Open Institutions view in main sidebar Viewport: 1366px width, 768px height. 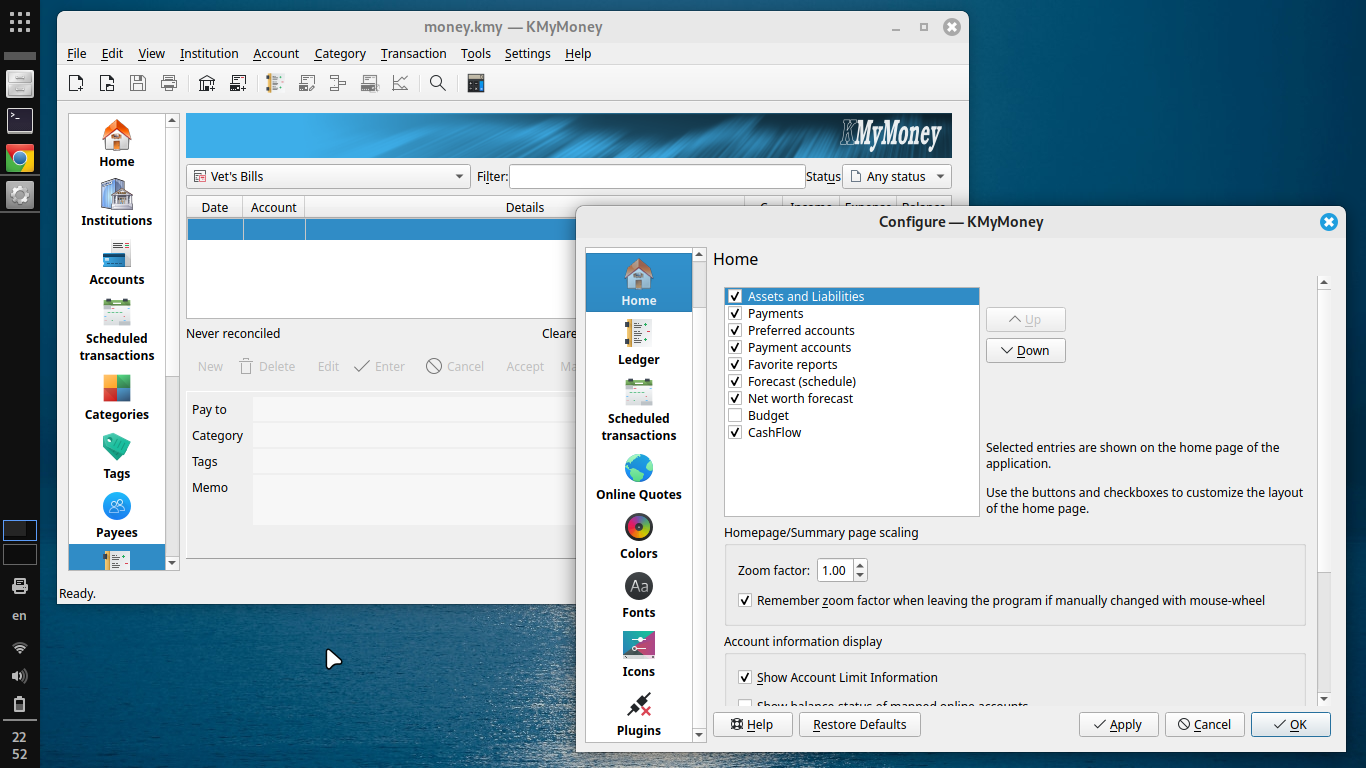(x=117, y=203)
